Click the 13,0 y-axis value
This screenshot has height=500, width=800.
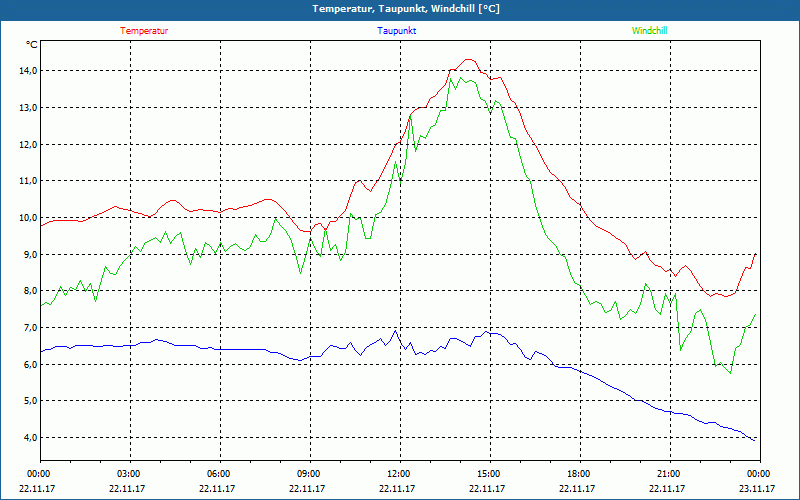tap(29, 108)
